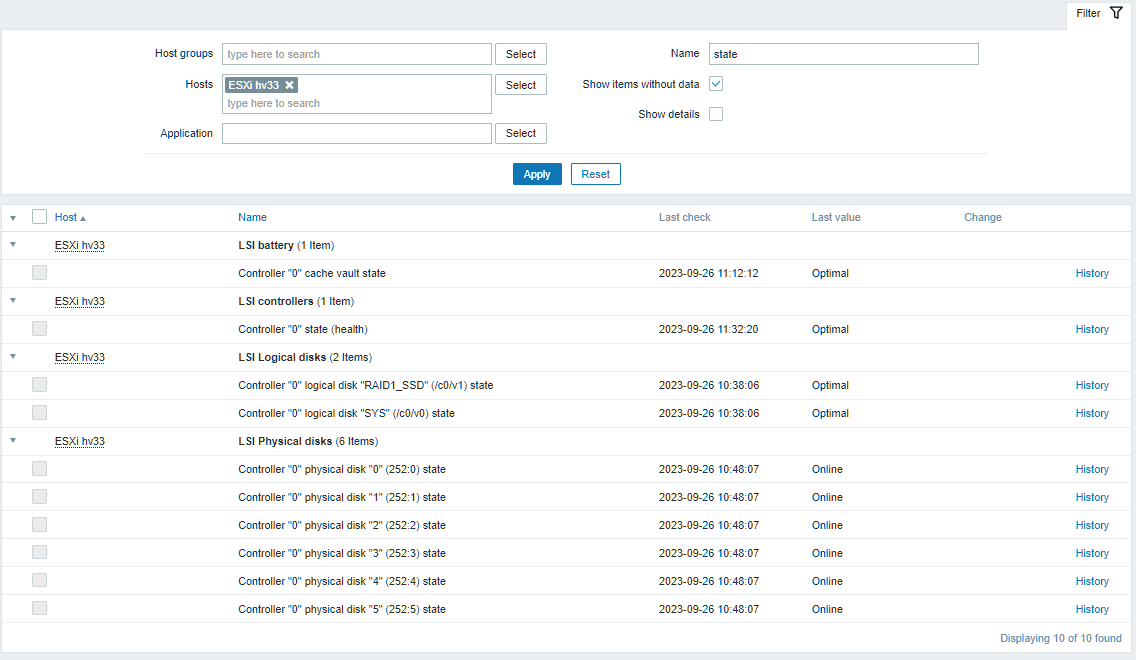The height and width of the screenshot is (660, 1136).
Task: Open History for physical disk "5"
Action: [x=1092, y=609]
